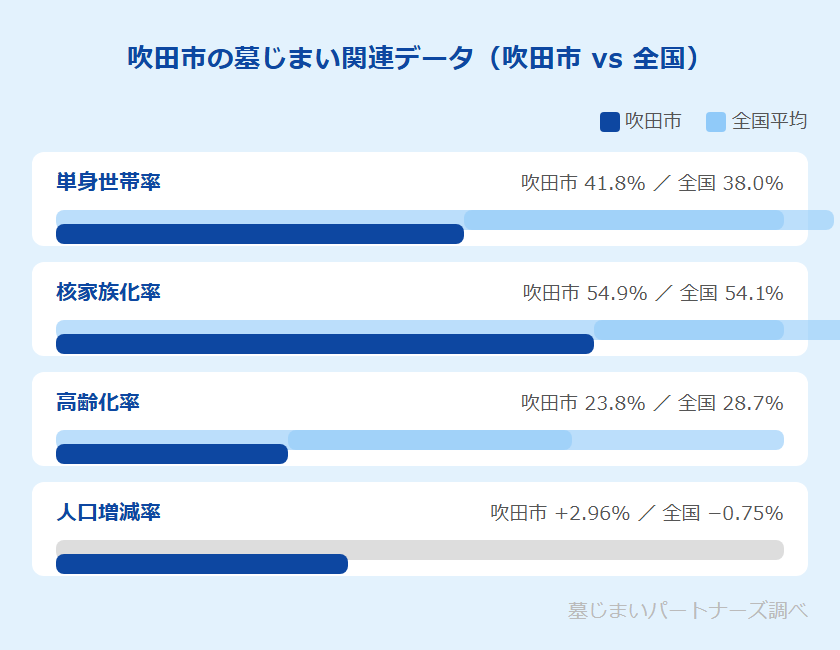The image size is (840, 650).
Task: Click the 吹田市 +2.96% ／ 全国 −0.75% value text
Action: pos(636,513)
